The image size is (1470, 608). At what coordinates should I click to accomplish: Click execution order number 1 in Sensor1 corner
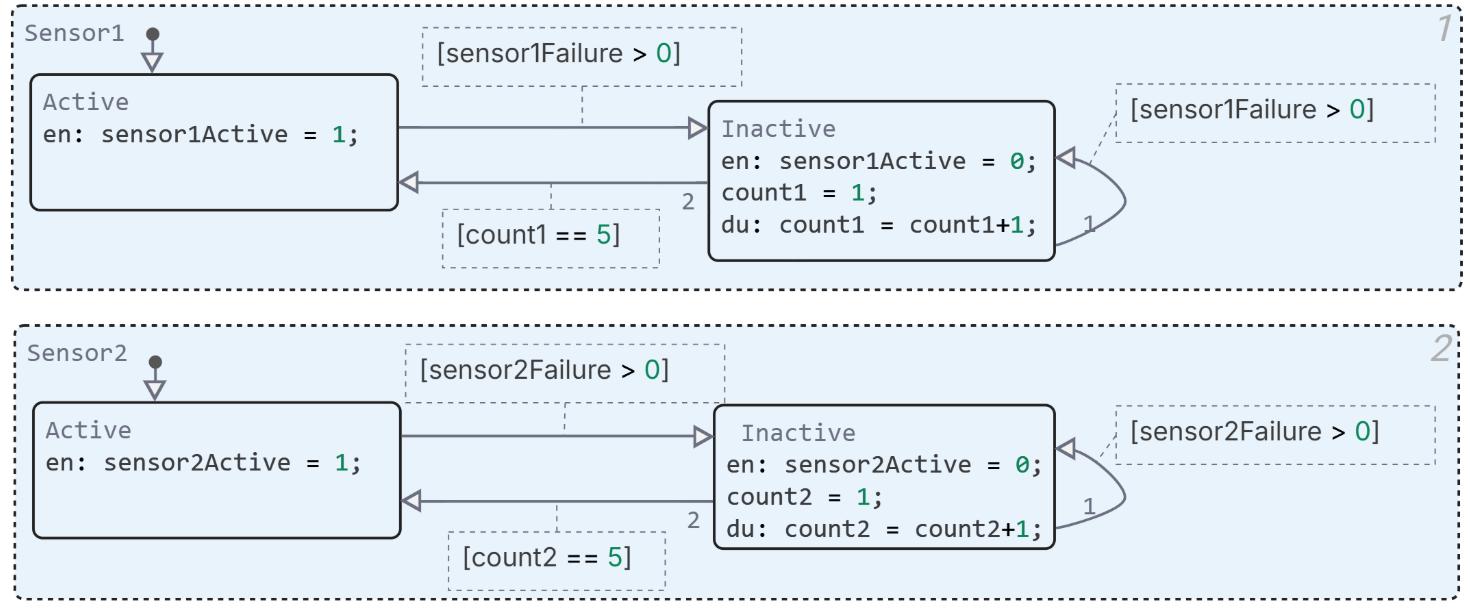coord(1443,31)
